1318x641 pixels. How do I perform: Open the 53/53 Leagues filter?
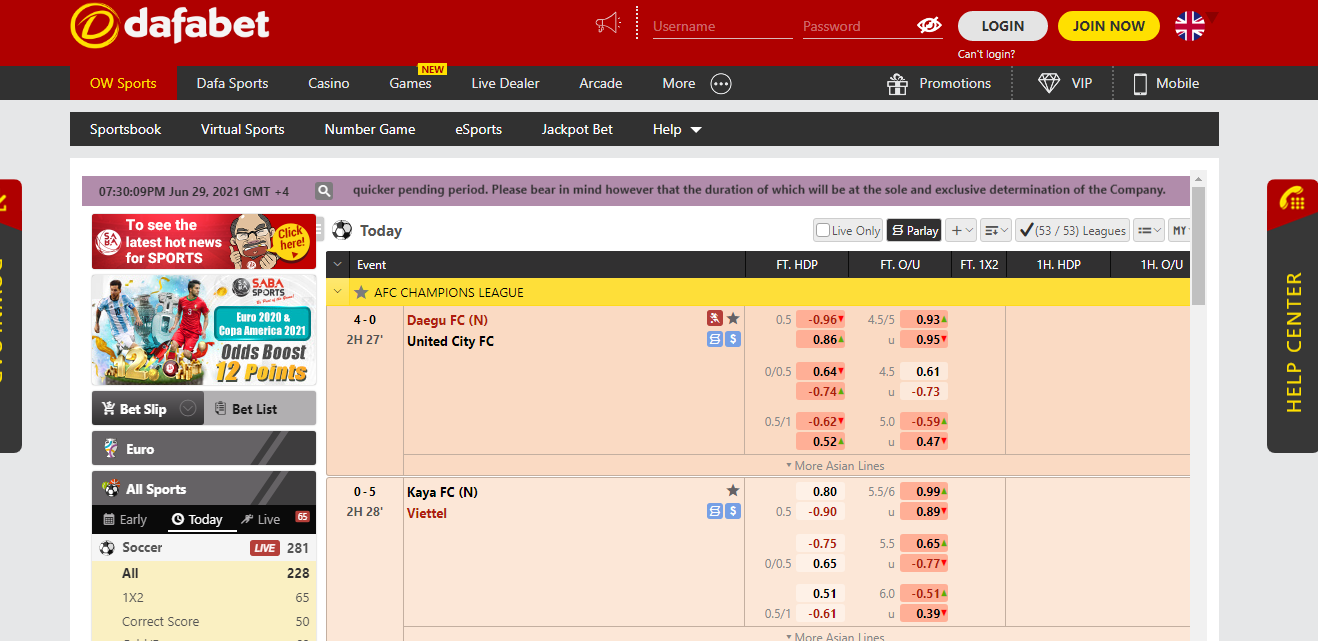[1072, 231]
